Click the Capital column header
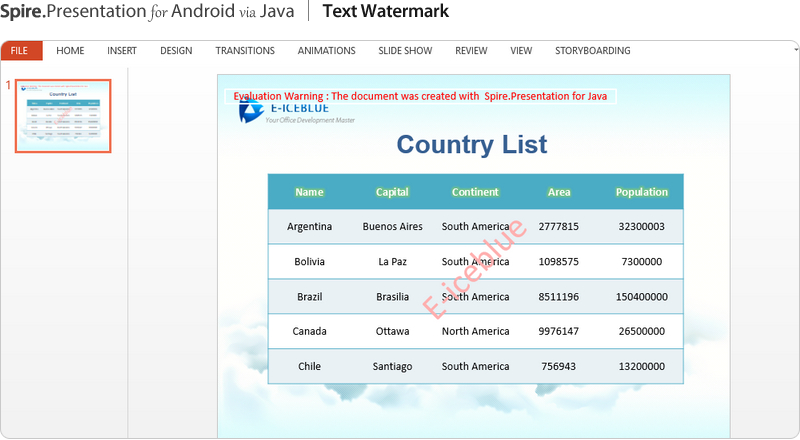This screenshot has width=800, height=440. (392, 192)
